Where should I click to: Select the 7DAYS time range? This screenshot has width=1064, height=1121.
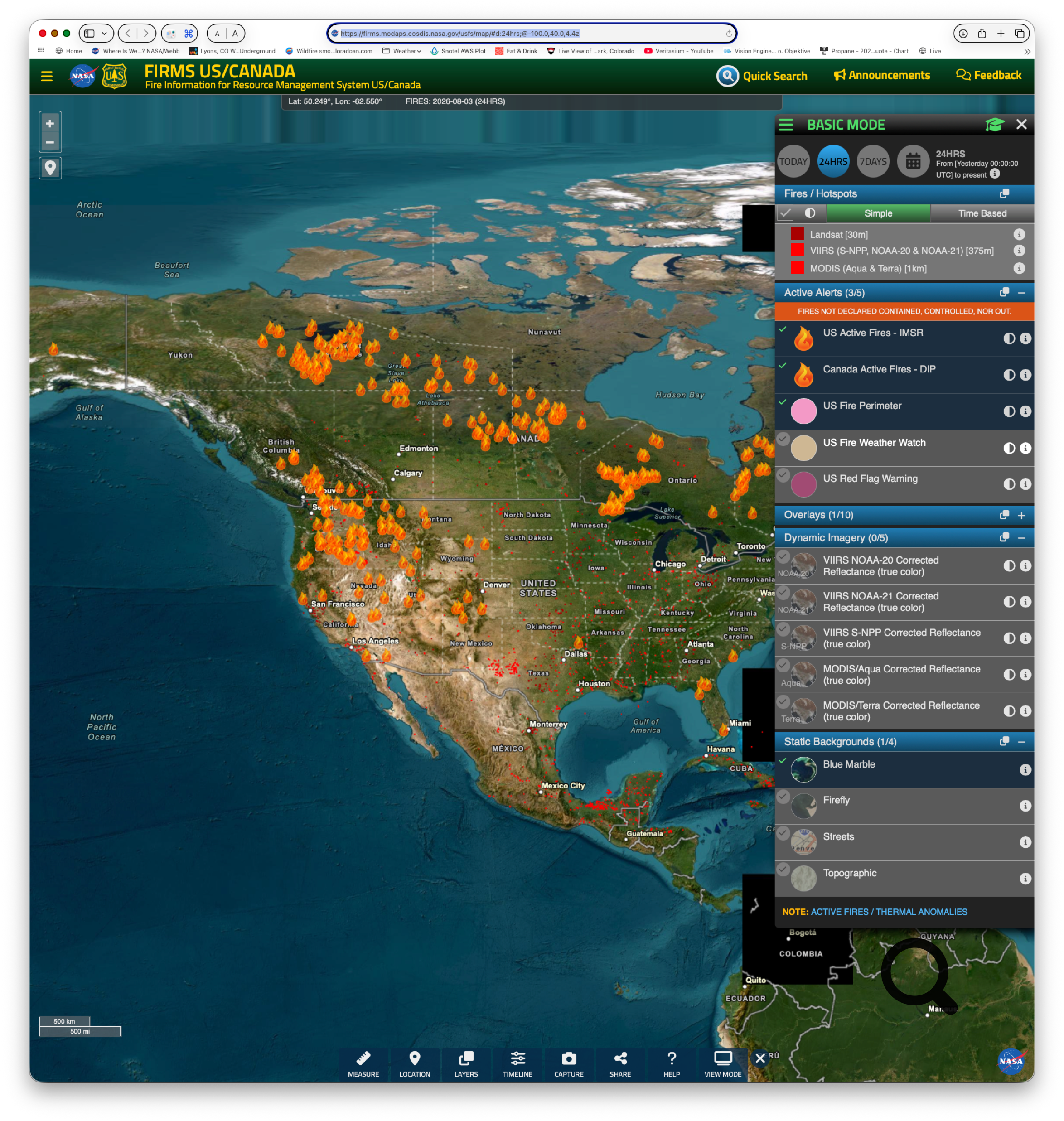tap(873, 162)
